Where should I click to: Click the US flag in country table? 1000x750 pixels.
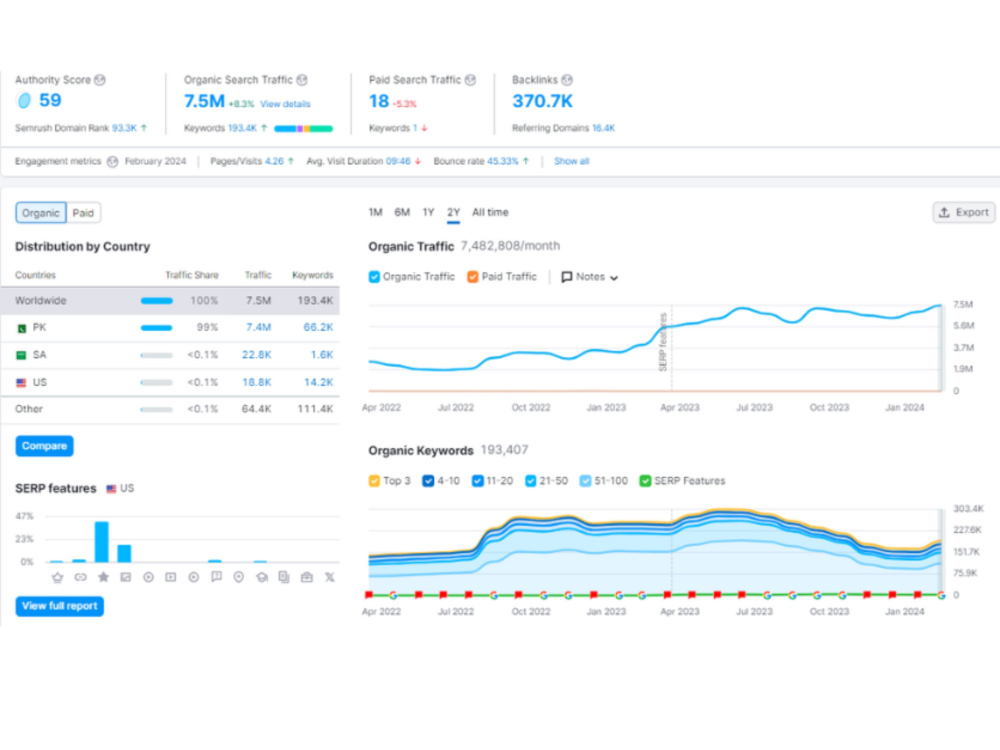22,383
